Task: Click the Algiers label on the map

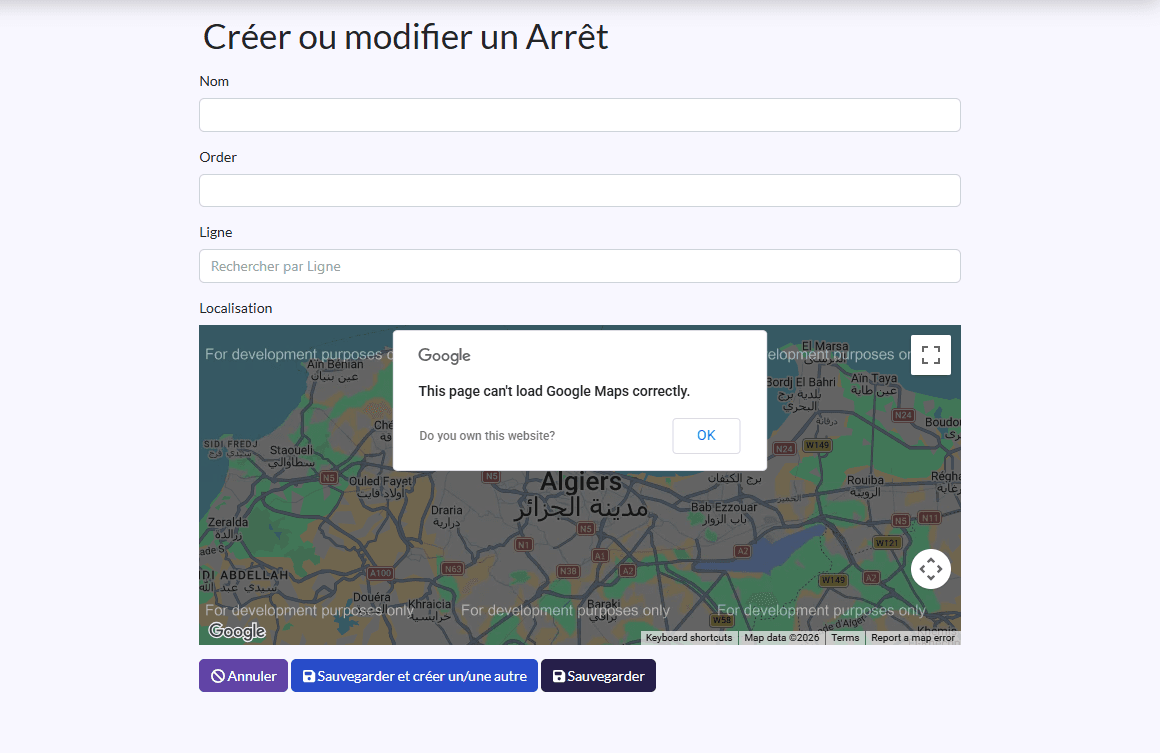Action: pos(581,482)
